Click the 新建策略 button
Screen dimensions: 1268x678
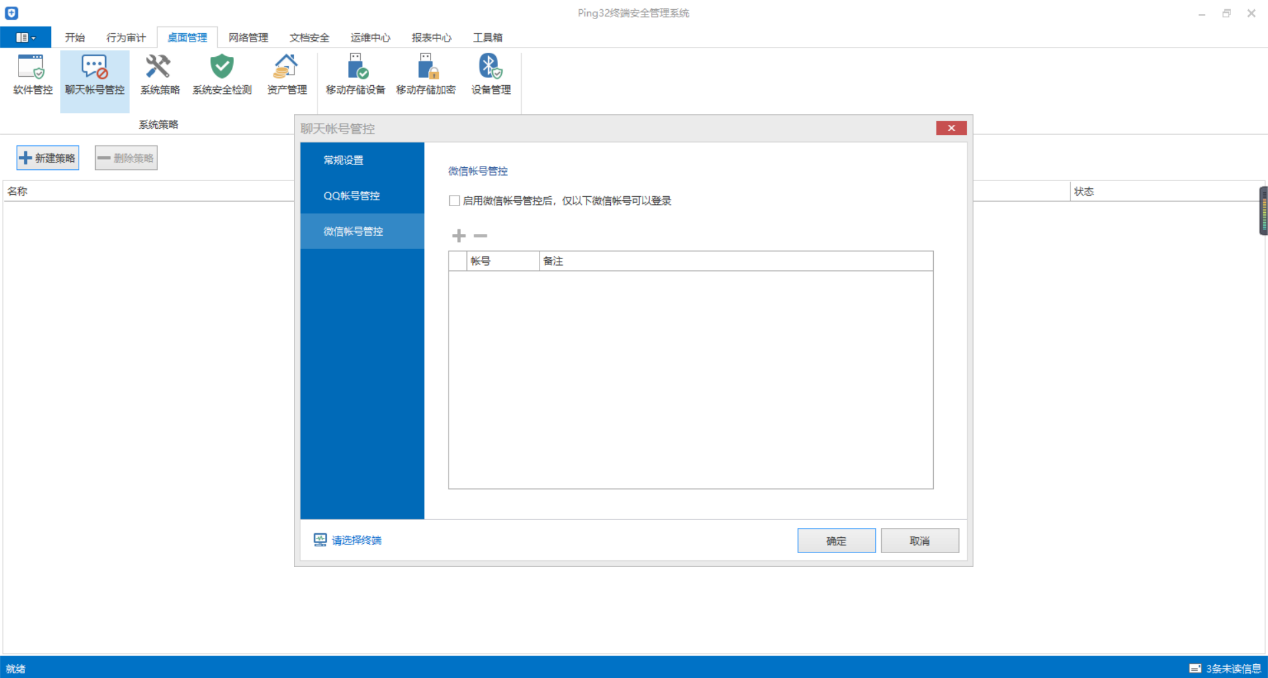48,158
